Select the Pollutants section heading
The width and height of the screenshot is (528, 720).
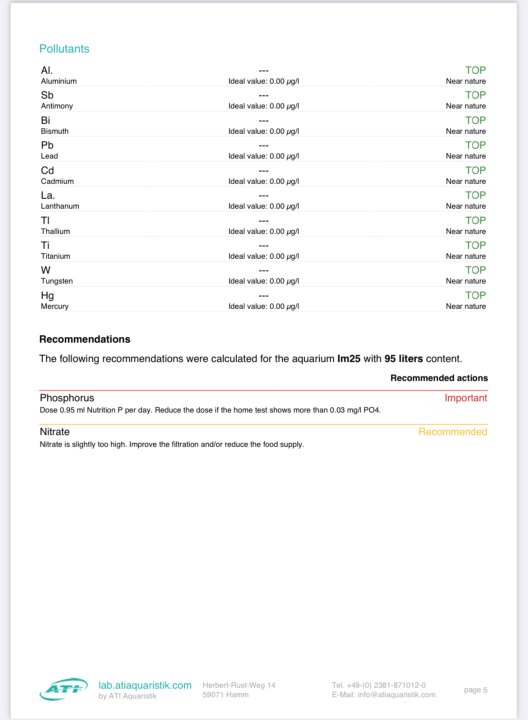tap(64, 49)
